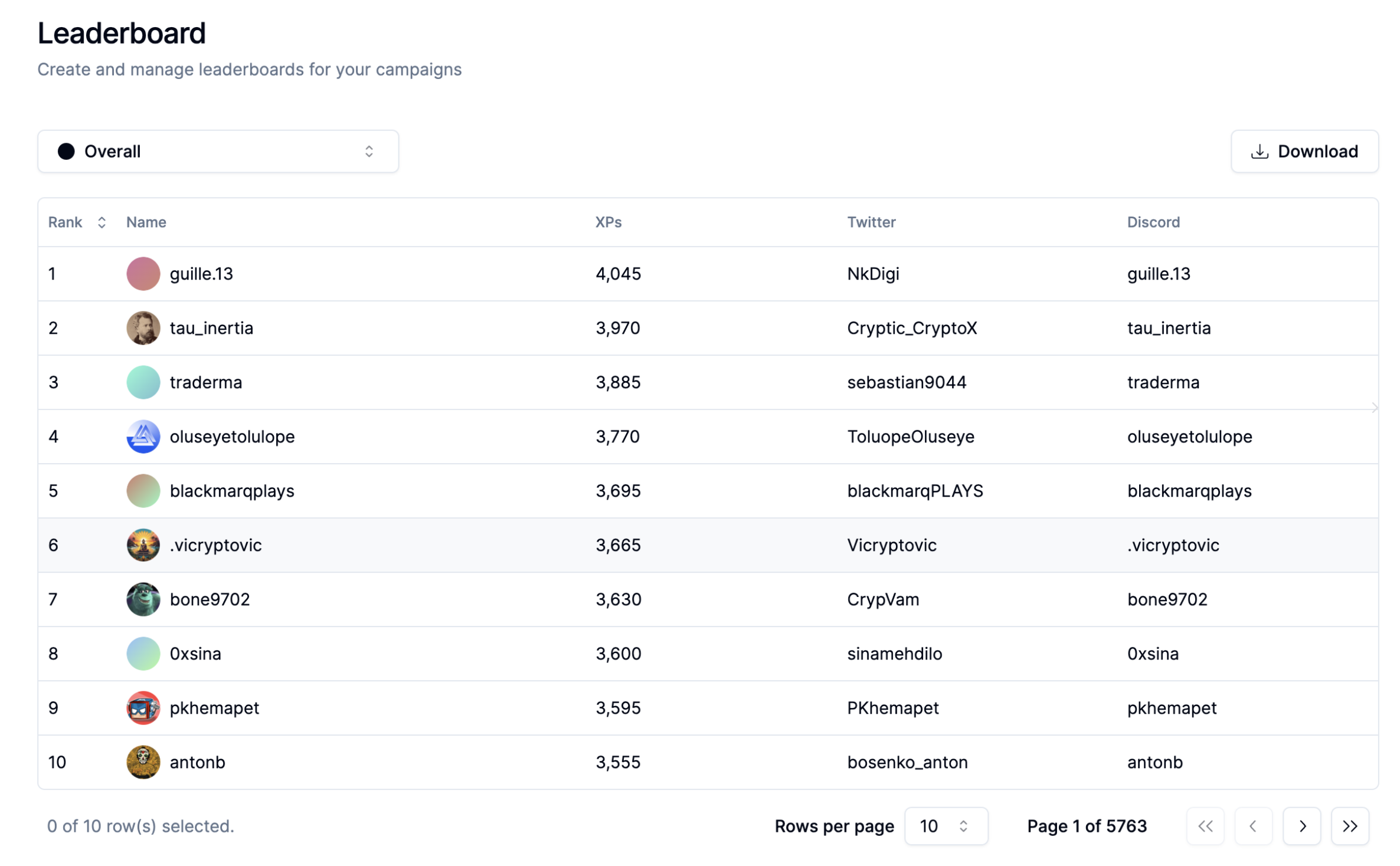The image size is (1400, 866).
Task: Jump to the last page
Action: tap(1349, 826)
